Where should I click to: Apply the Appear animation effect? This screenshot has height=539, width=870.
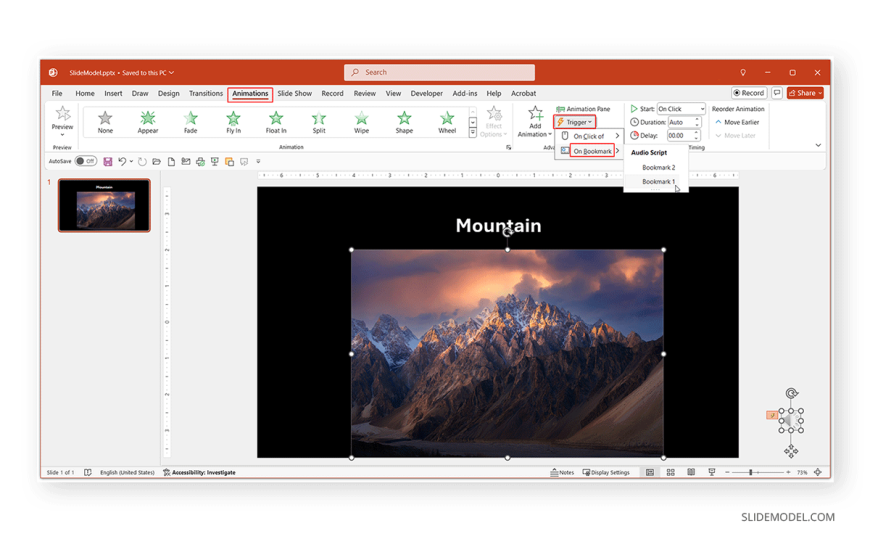click(148, 122)
